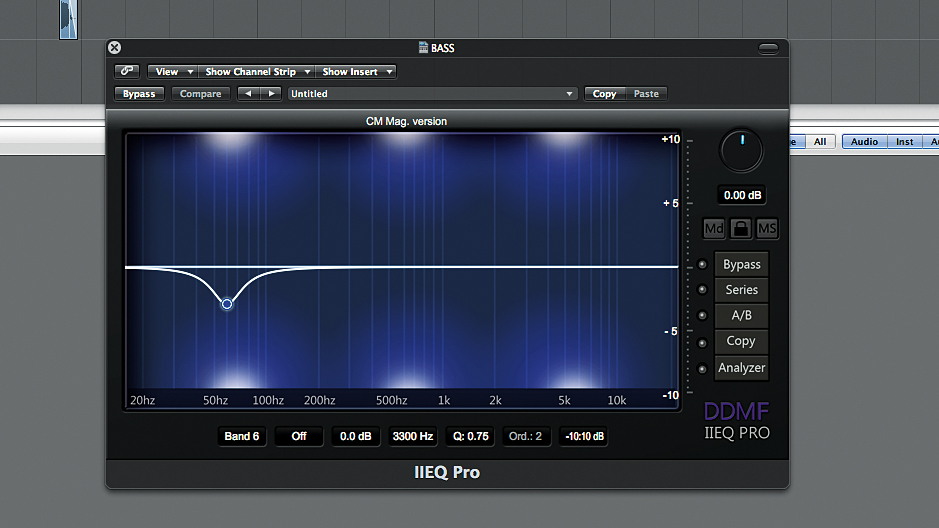This screenshot has height=528, width=939.
Task: Open the Untitled preset dropdown
Action: [432, 93]
